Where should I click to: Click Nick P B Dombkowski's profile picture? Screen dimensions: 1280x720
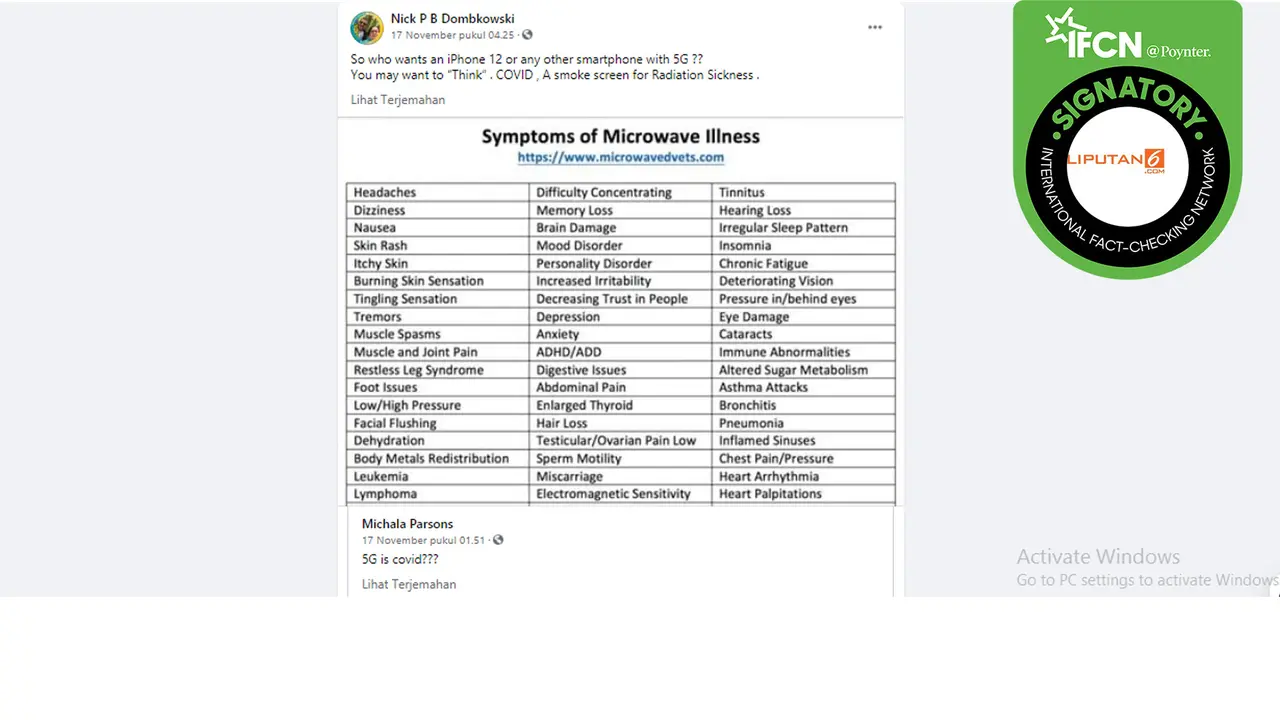coord(367,27)
